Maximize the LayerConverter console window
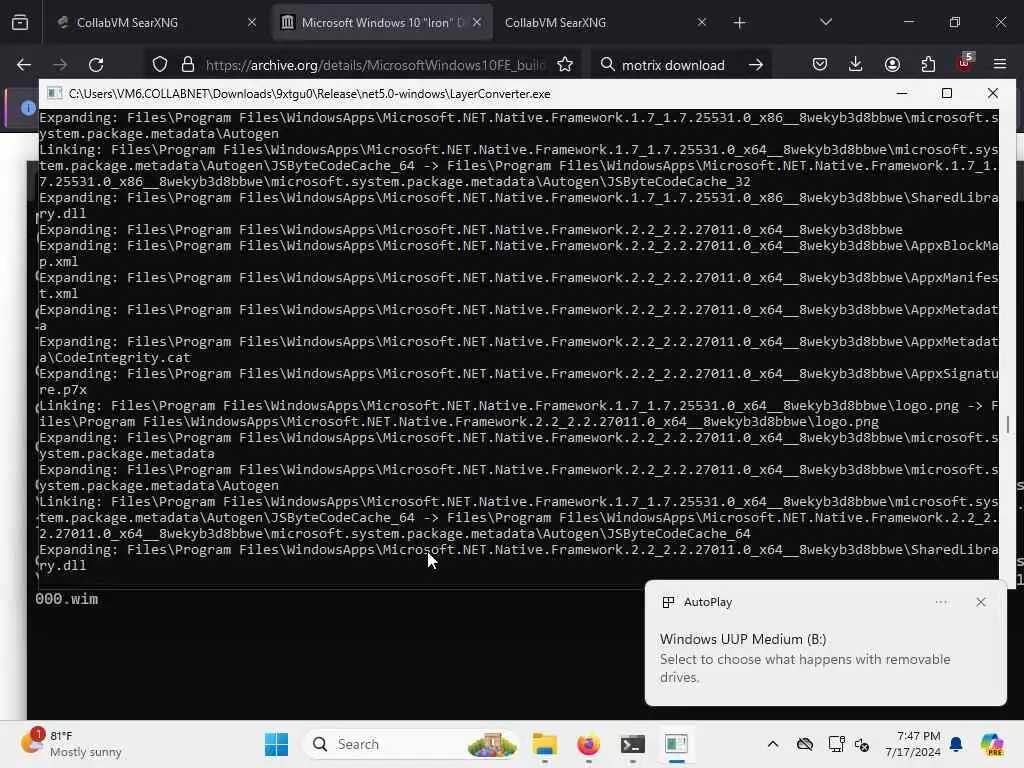Viewport: 1024px width, 768px height. pyautogui.click(x=947, y=93)
